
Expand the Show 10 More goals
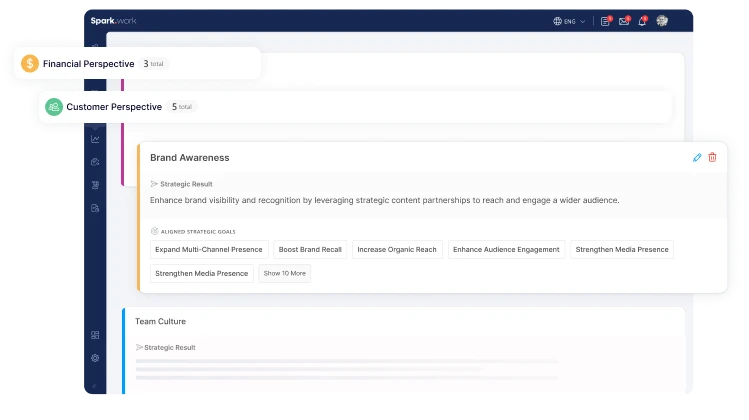click(285, 273)
